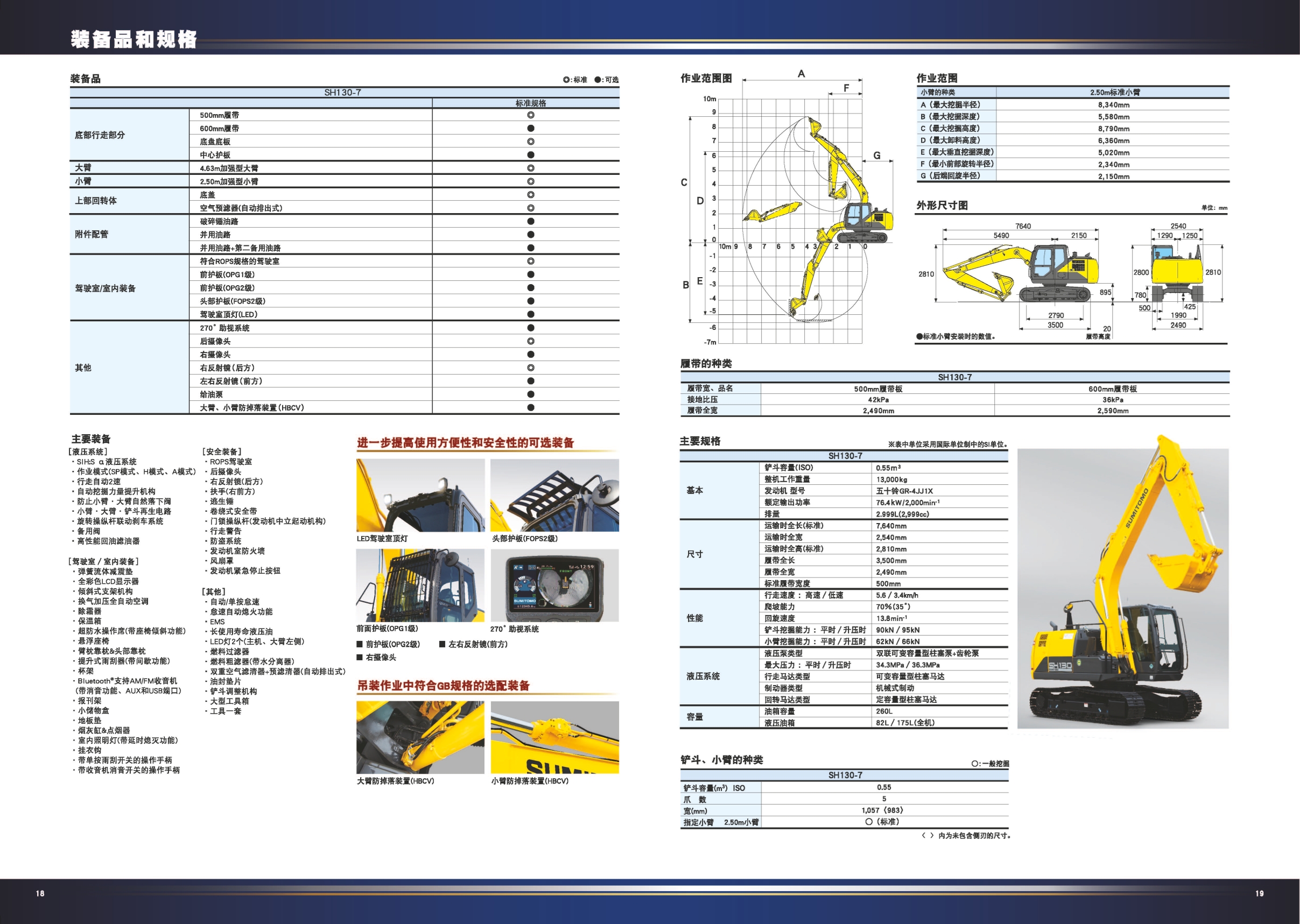Click the 破碎锤油路 row label
The height and width of the screenshot is (924, 1300).
point(219,221)
